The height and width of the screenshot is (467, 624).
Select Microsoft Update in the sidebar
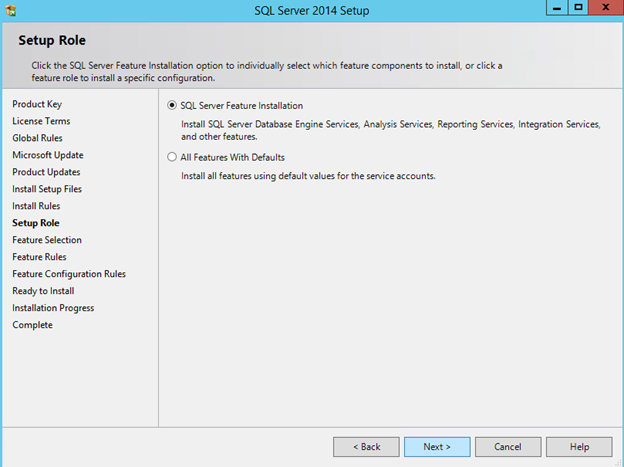coord(48,155)
